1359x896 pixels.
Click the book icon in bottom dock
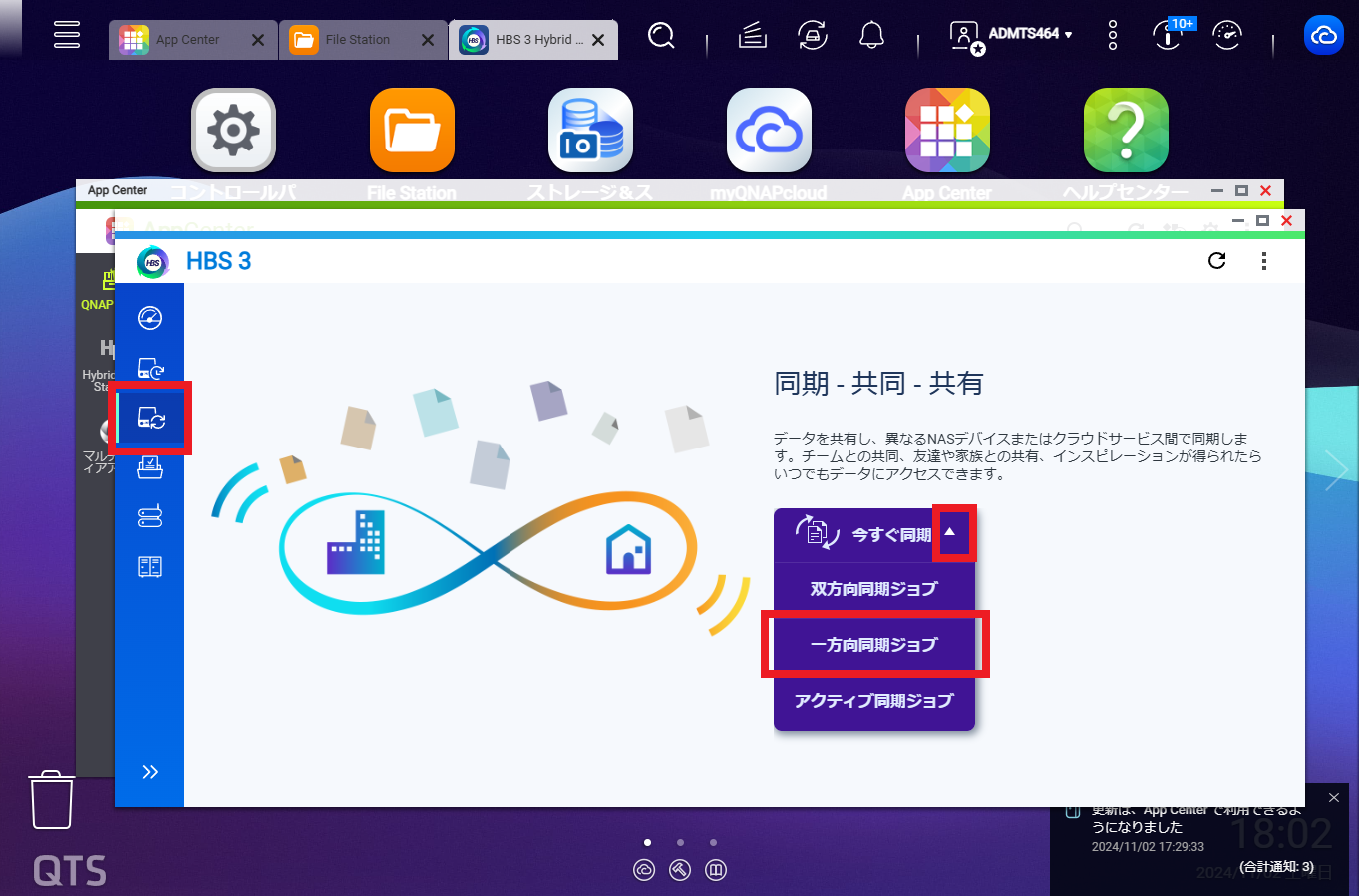coord(716,870)
